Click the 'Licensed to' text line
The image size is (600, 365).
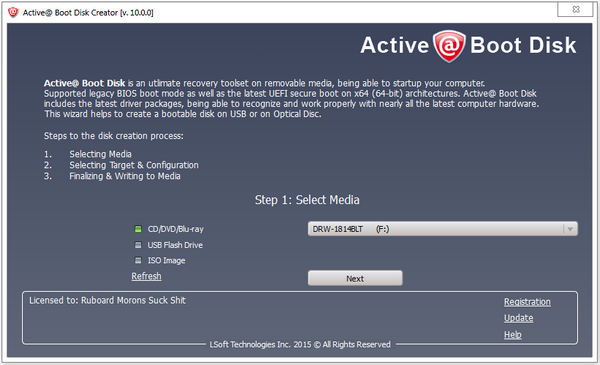click(108, 300)
